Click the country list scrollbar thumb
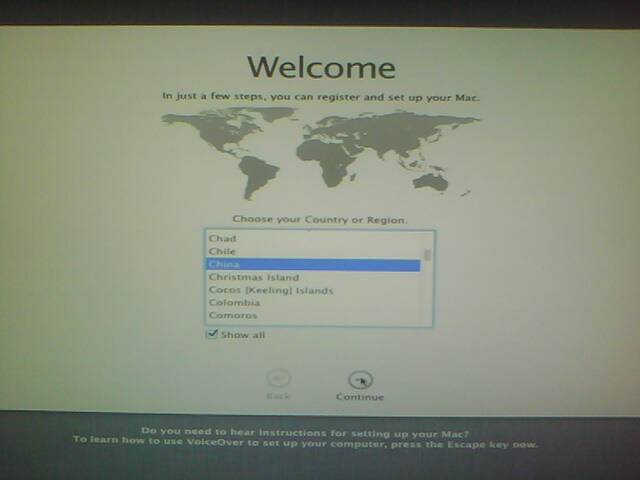640x480 pixels. [x=428, y=255]
